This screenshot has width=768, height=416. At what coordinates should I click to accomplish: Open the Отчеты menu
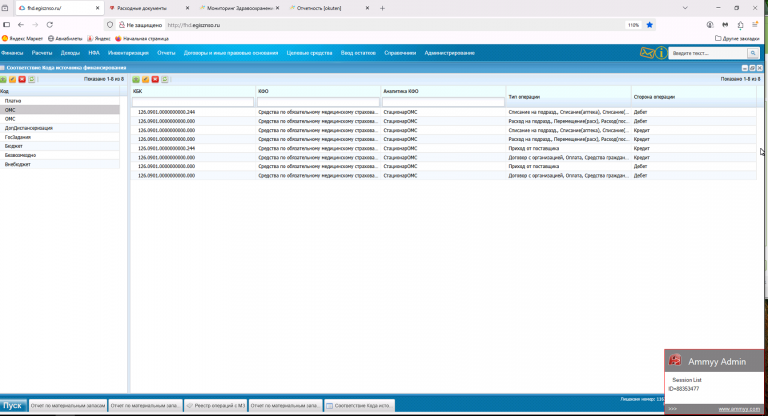[166, 53]
